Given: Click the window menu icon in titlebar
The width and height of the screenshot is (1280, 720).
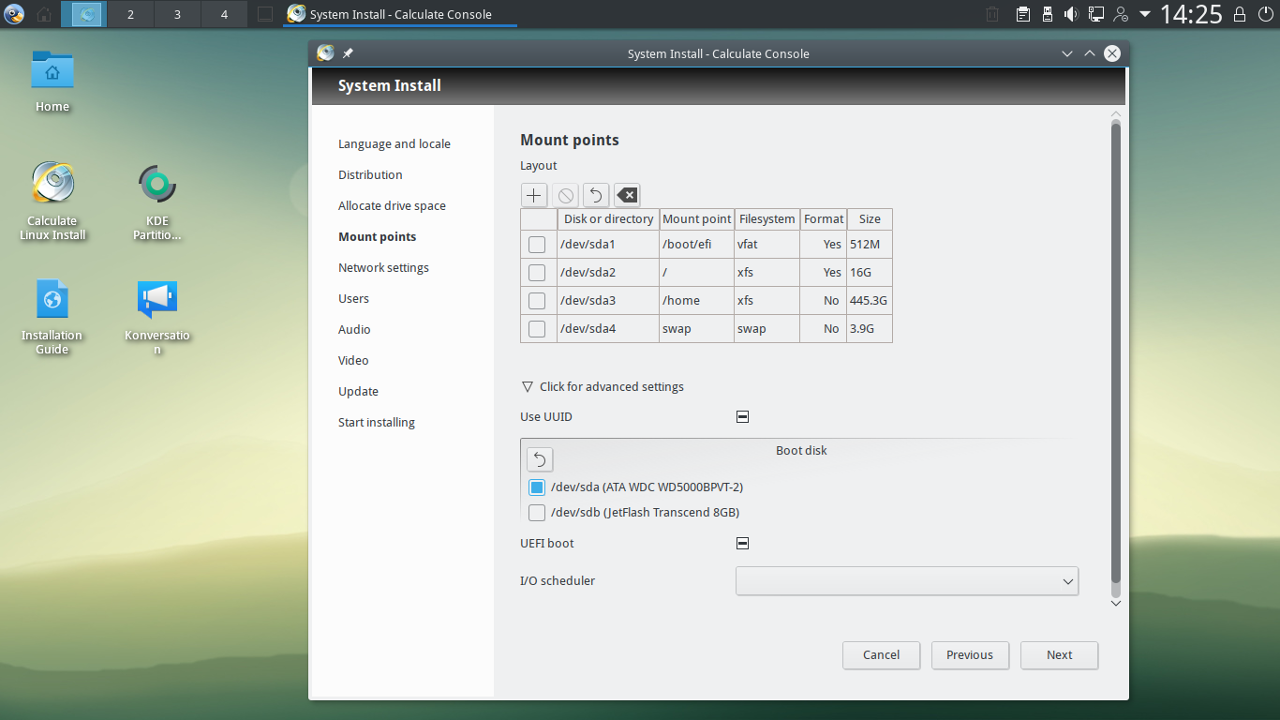Looking at the screenshot, I should 325,53.
